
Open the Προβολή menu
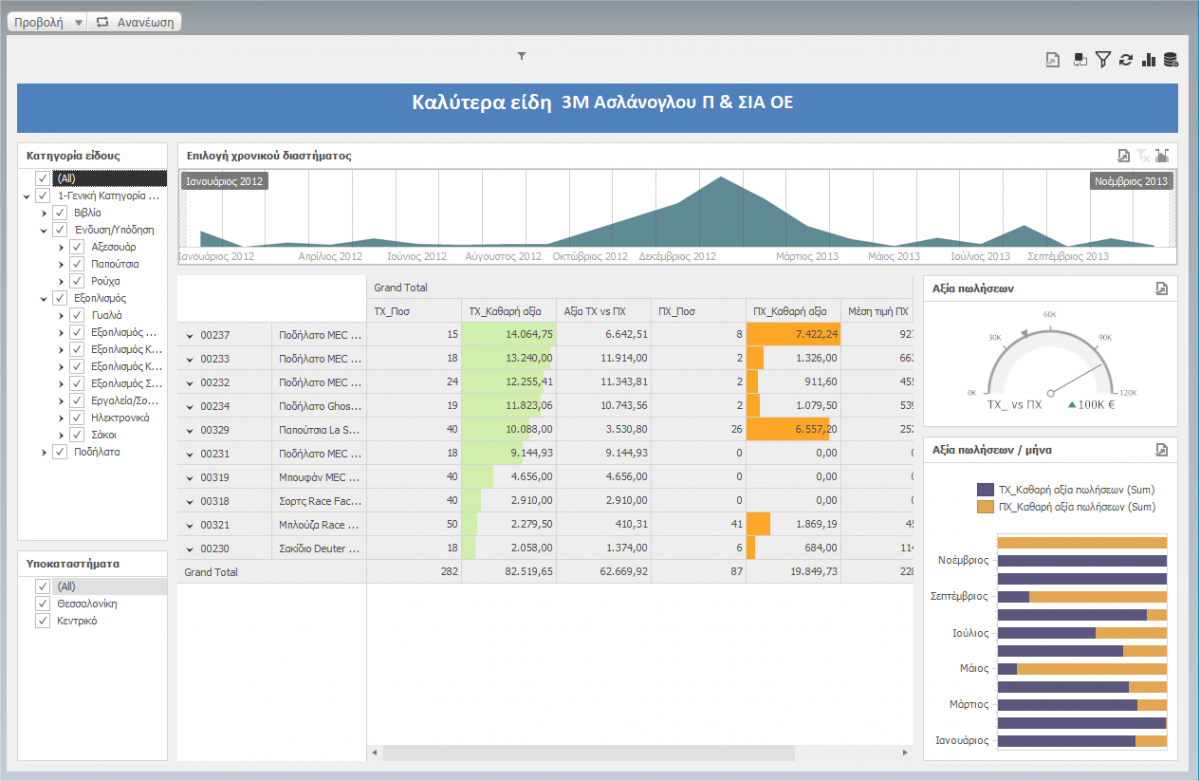click(x=49, y=21)
